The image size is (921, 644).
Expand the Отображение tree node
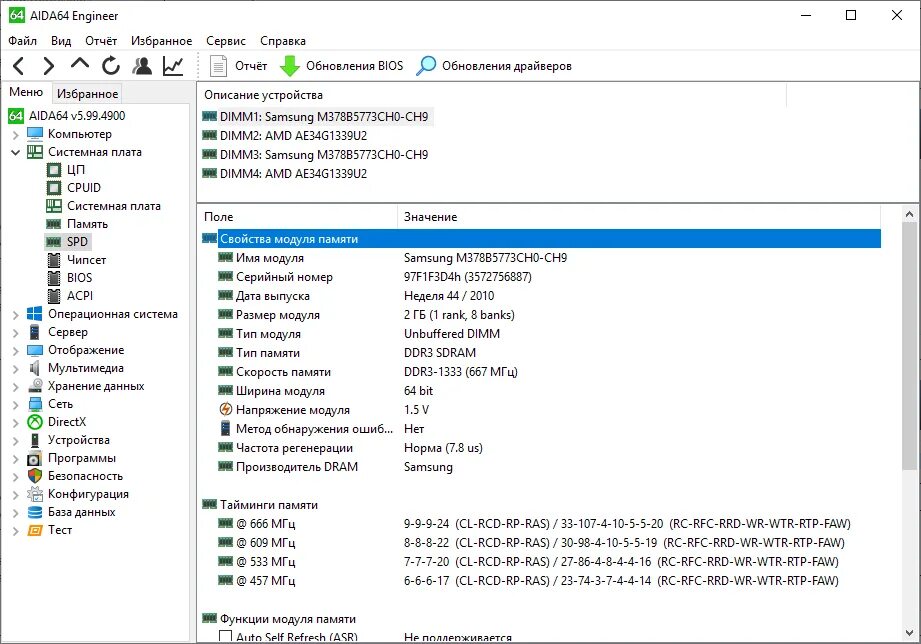15,351
